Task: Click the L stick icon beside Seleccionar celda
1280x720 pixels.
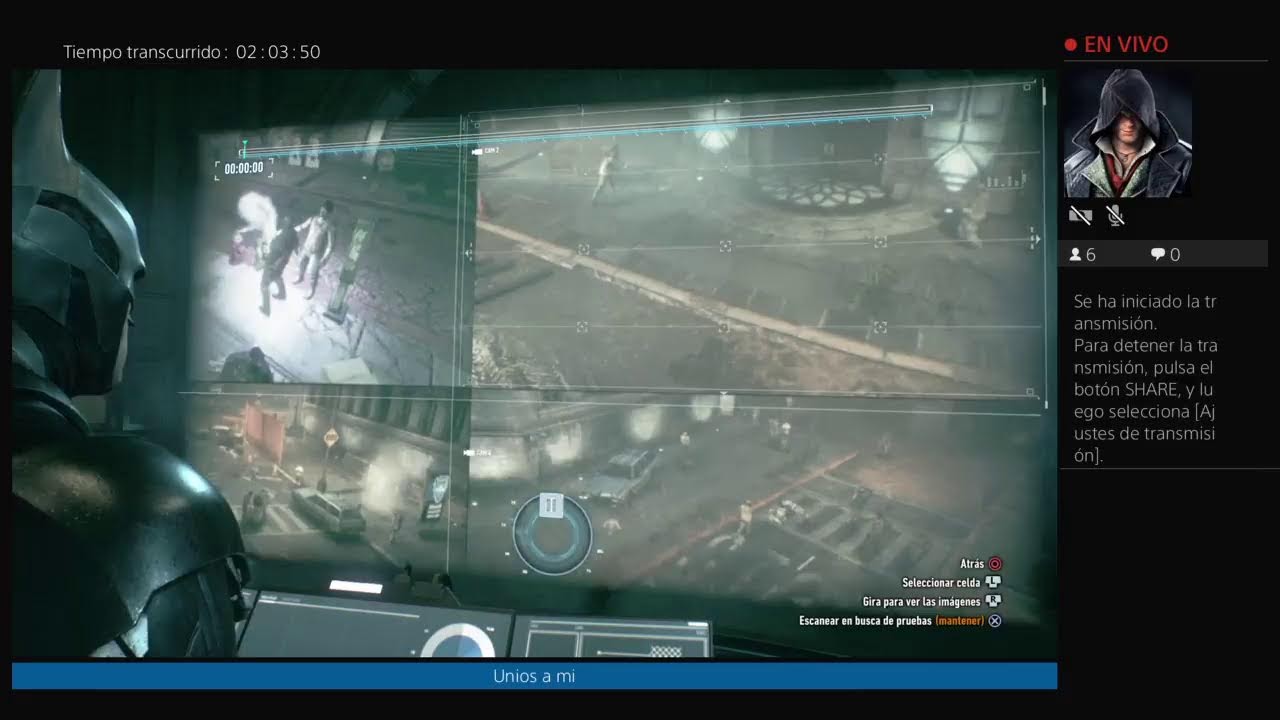Action: (x=993, y=583)
